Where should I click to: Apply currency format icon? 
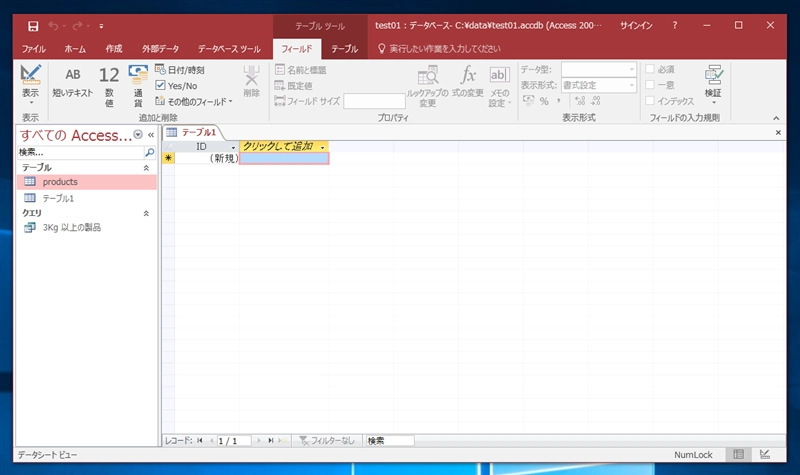coord(529,101)
